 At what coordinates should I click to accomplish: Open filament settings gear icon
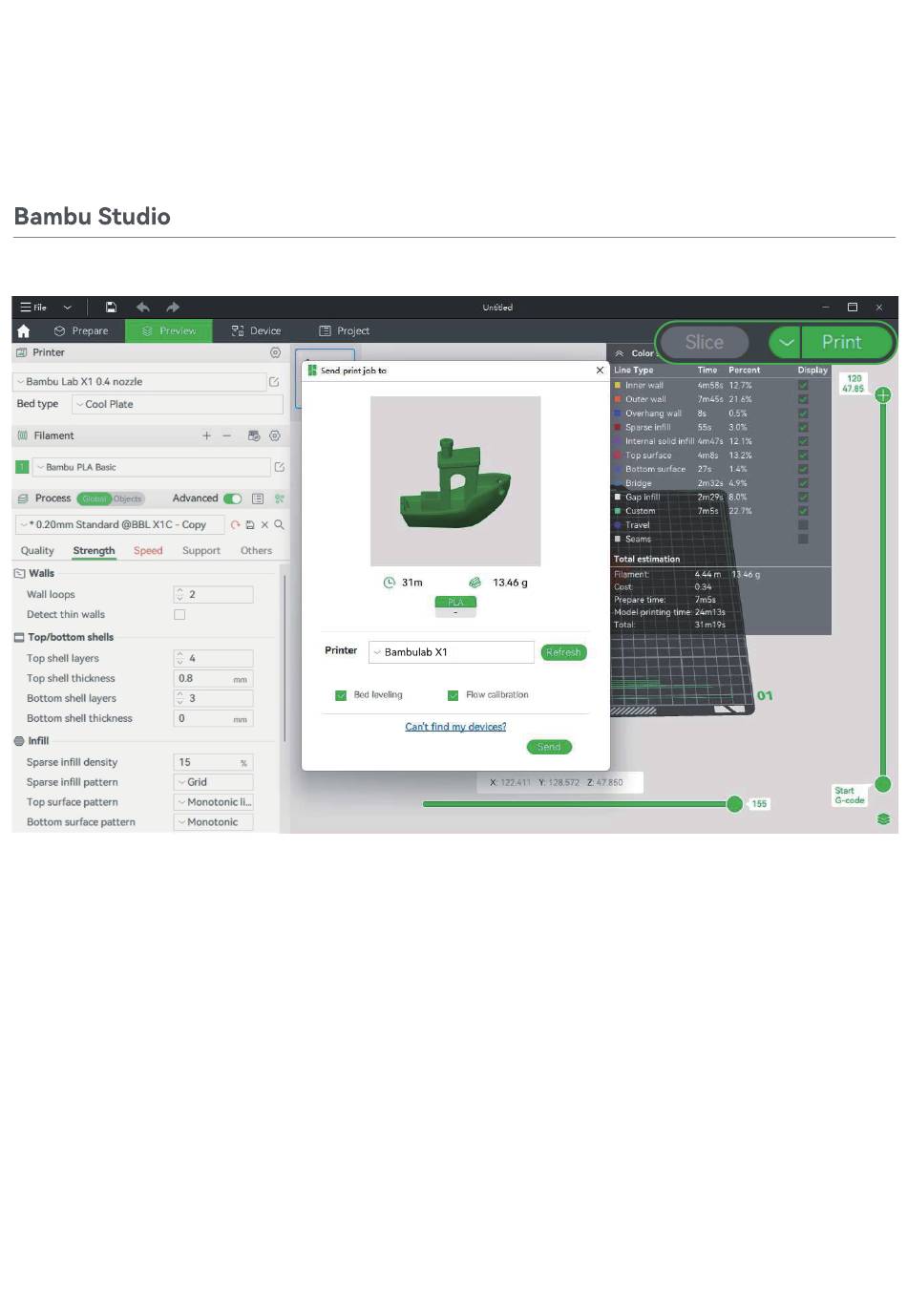click(x=275, y=435)
